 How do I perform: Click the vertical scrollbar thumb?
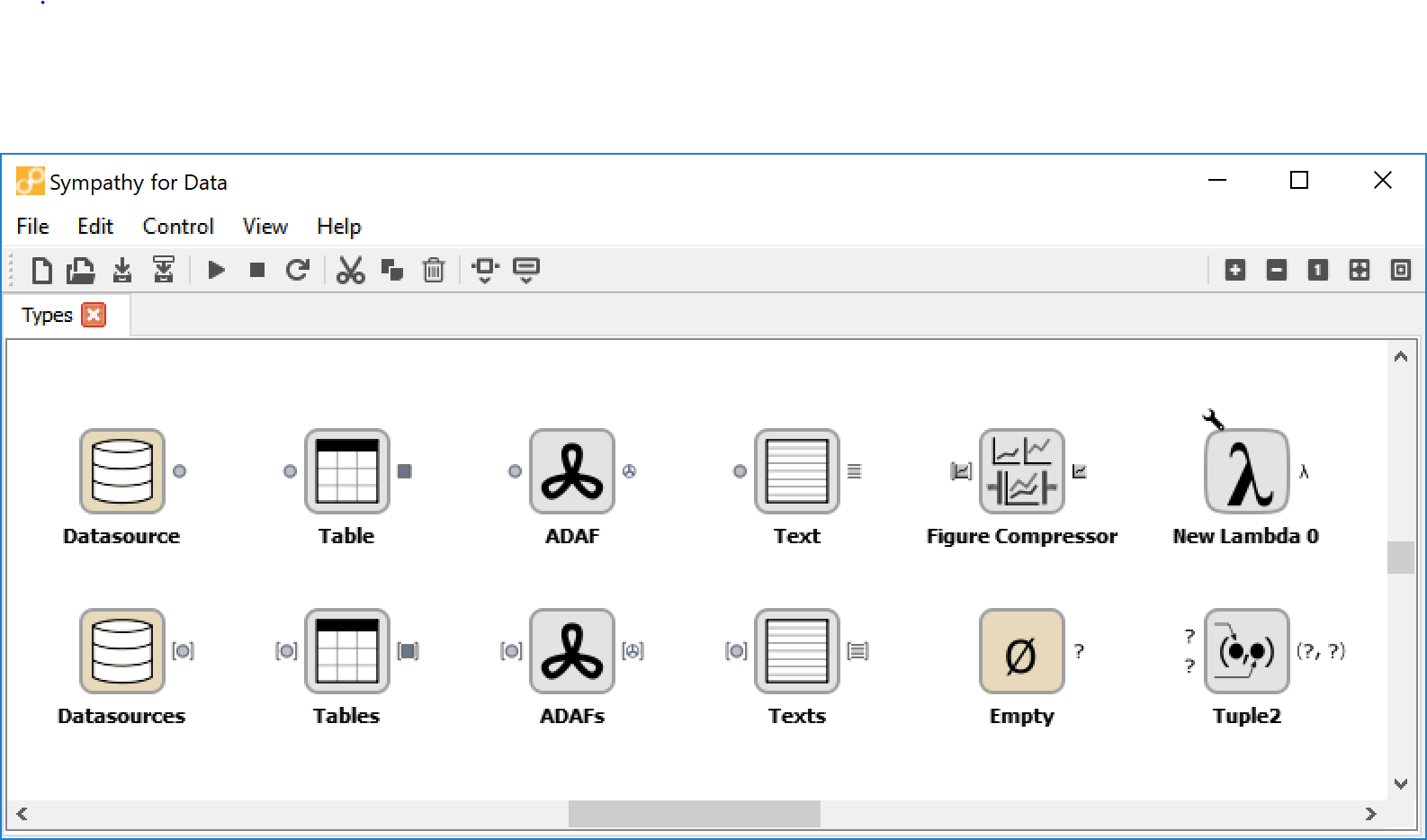[1401, 558]
